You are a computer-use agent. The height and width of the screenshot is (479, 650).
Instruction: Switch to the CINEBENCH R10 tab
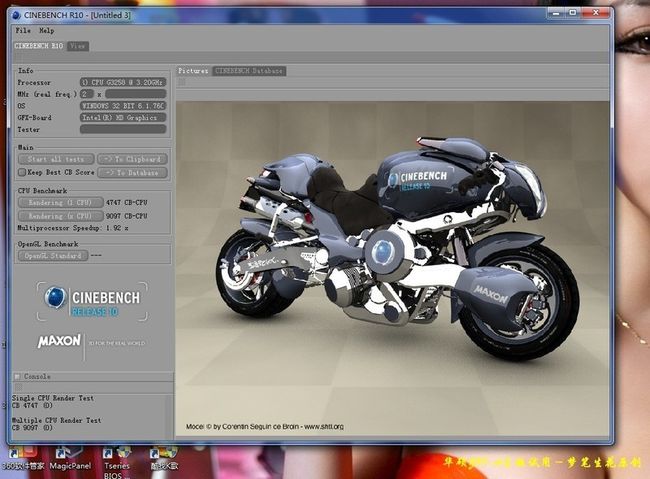coord(39,46)
